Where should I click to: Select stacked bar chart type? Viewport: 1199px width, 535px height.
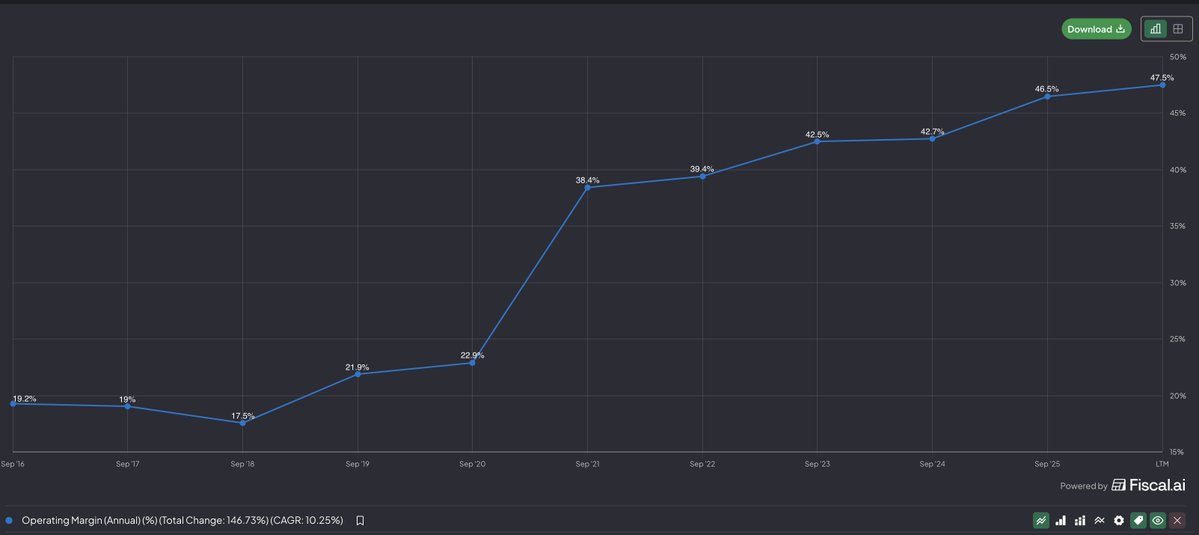tap(1080, 520)
